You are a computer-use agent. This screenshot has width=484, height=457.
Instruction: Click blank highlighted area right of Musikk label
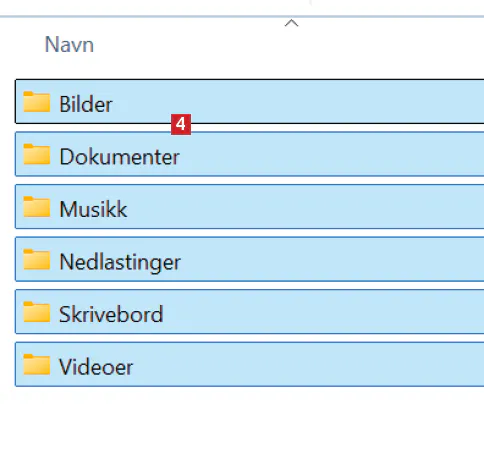[305, 207]
